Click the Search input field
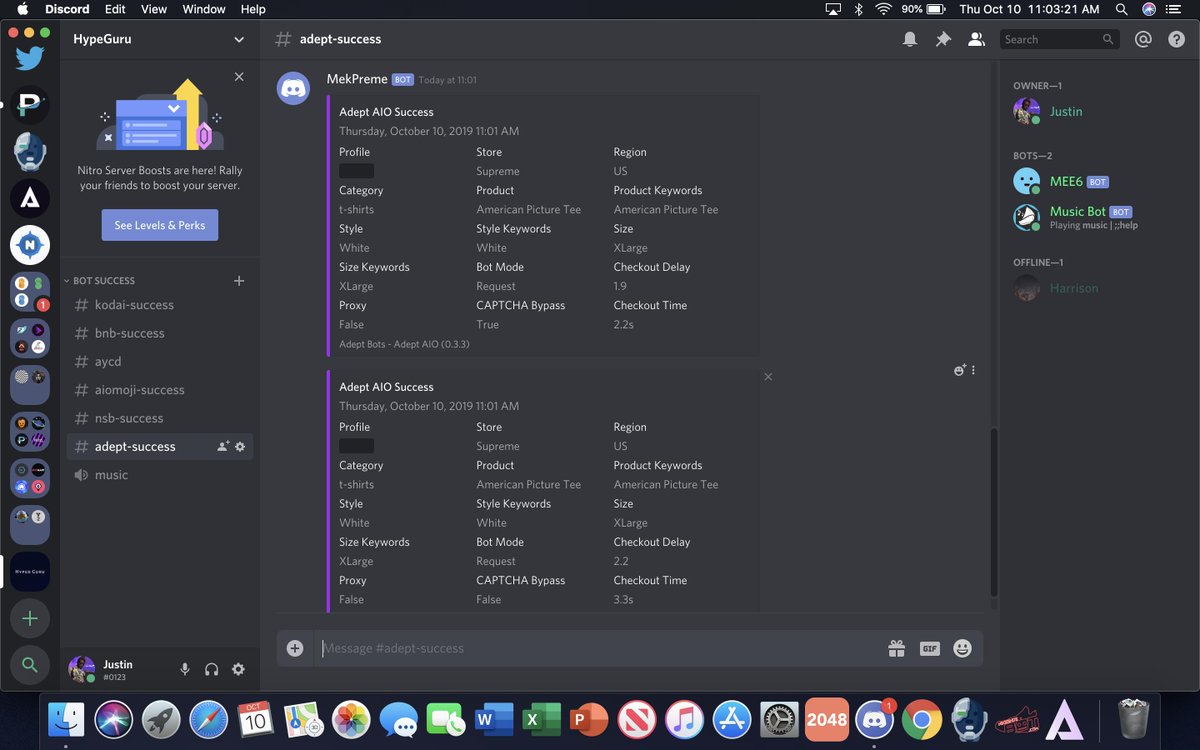This screenshot has height=750, width=1200. click(1059, 39)
